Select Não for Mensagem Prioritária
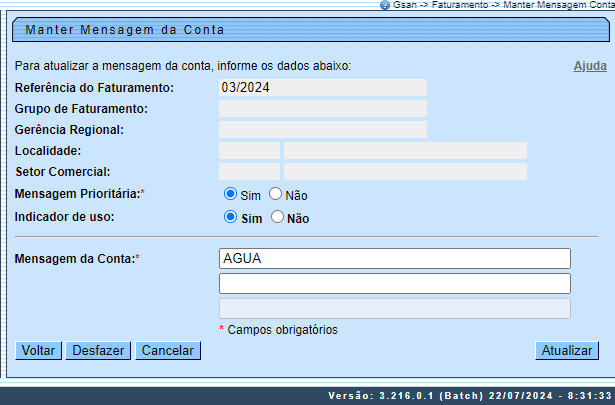615x405 pixels. tap(276, 194)
